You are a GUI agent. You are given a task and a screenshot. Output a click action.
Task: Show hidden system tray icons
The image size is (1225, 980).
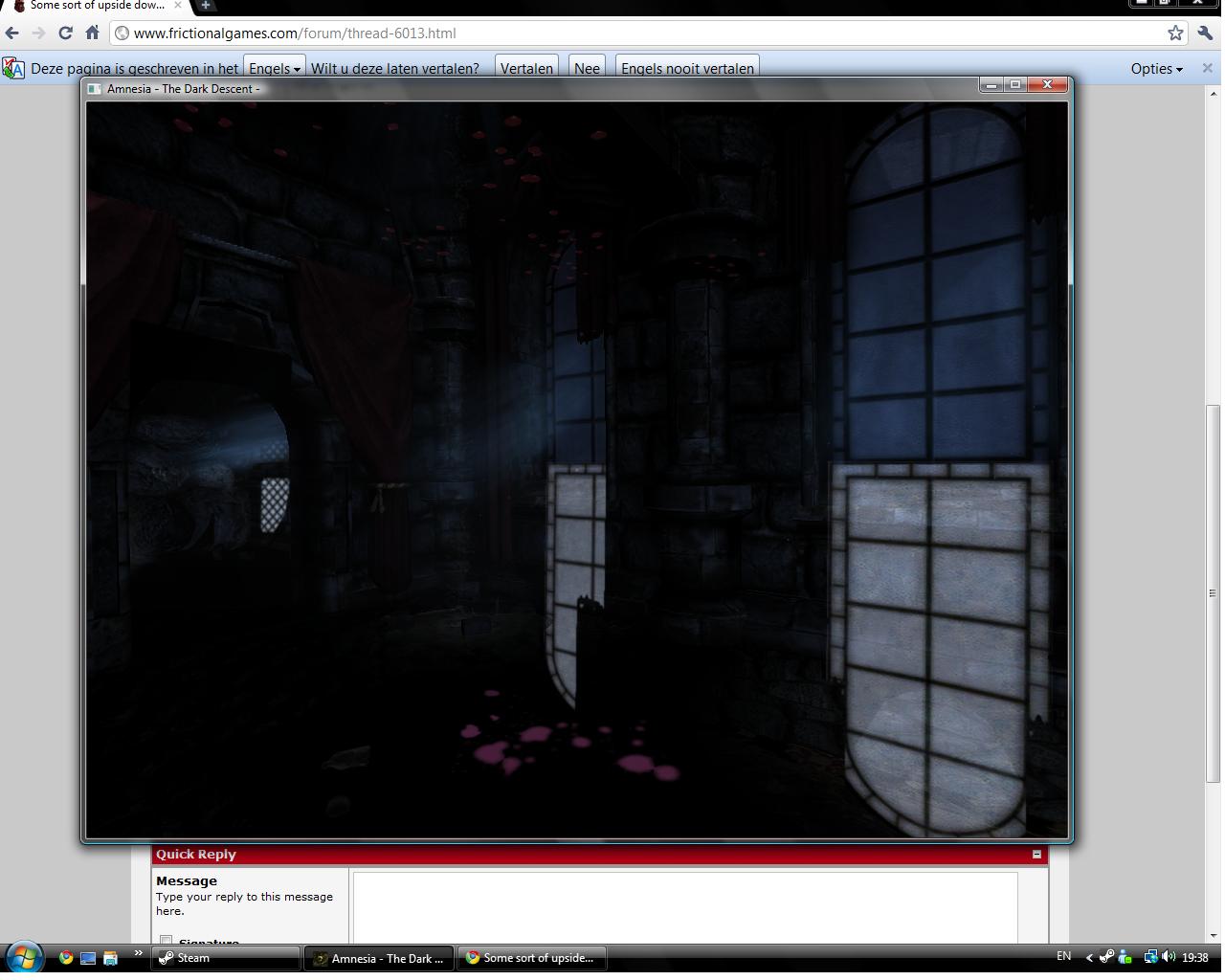click(1088, 957)
